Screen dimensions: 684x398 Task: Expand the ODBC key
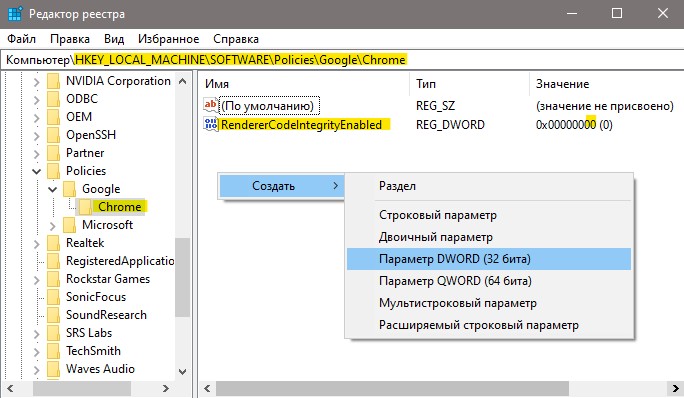point(37,100)
